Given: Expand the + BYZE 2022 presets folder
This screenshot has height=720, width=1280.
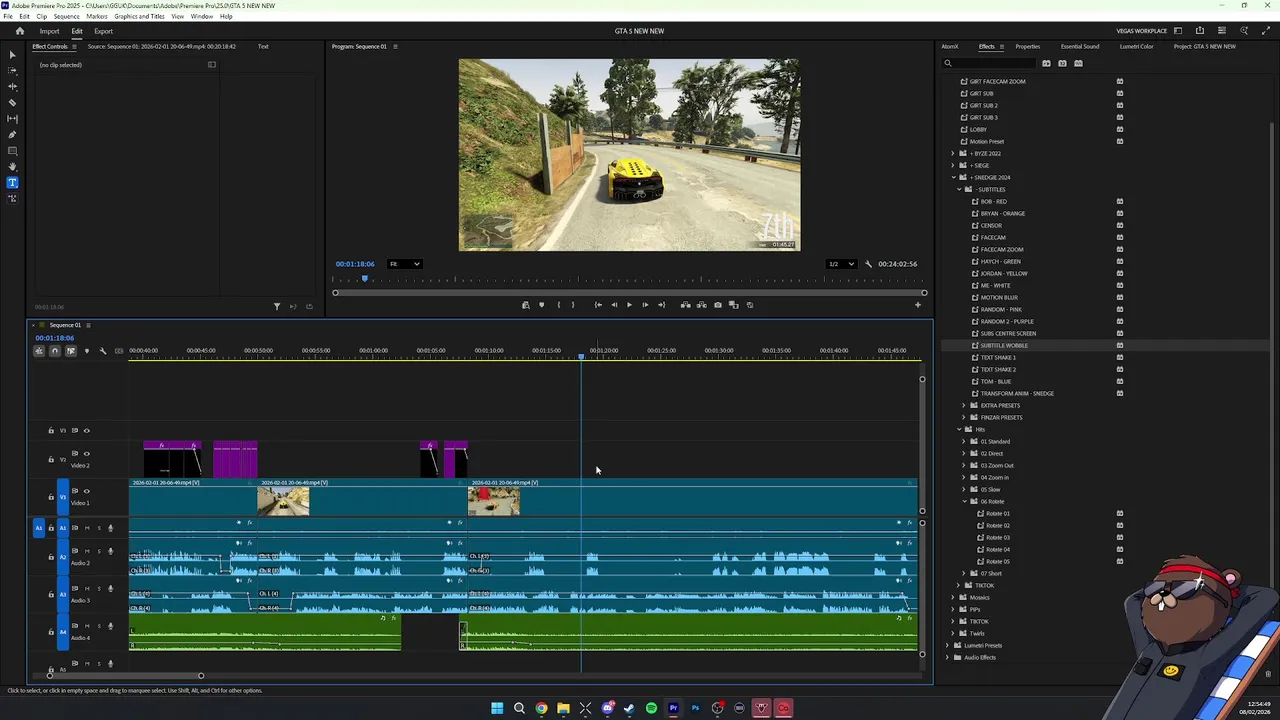Looking at the screenshot, I should [x=953, y=154].
